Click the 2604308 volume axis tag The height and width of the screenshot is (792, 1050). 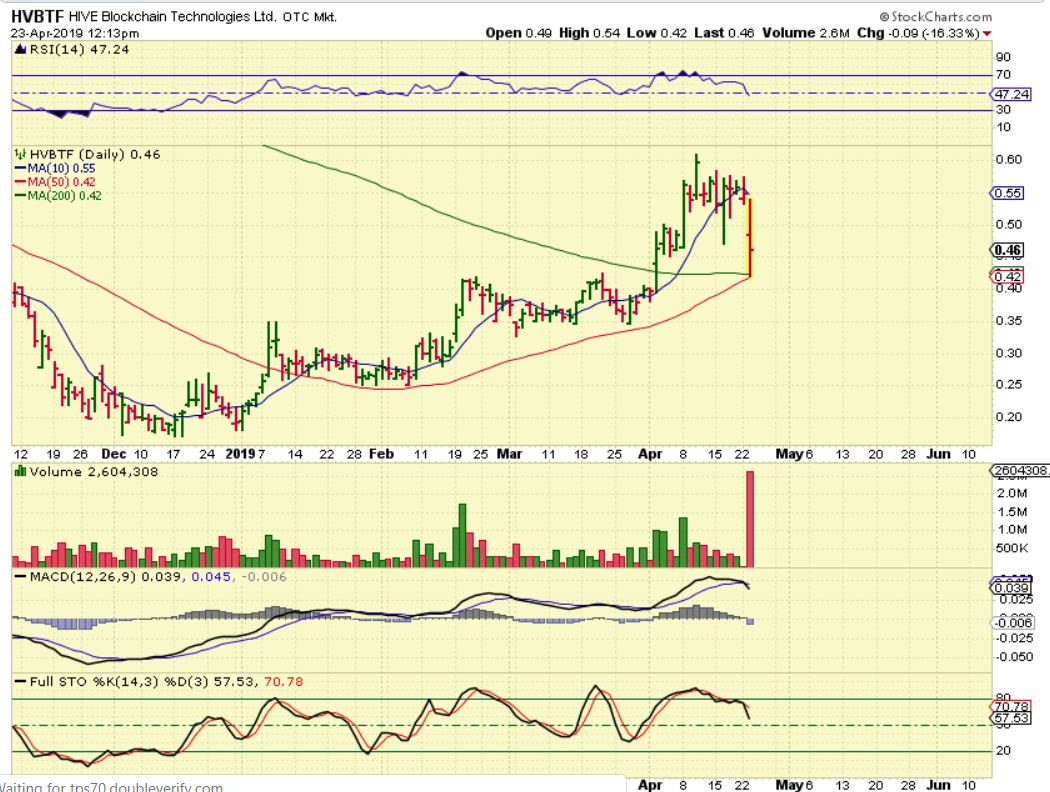1019,471
